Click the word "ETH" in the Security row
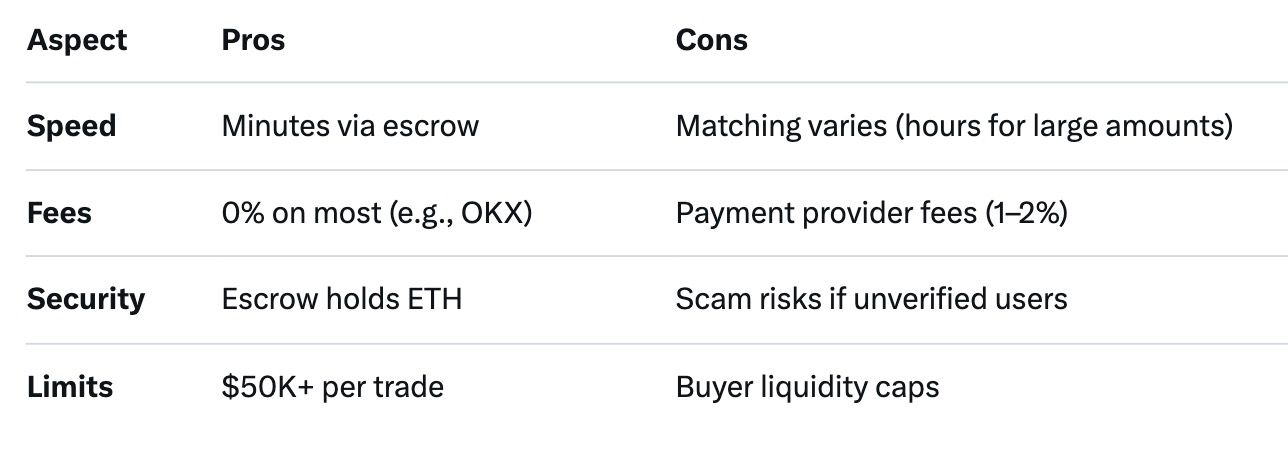Image resolution: width=1288 pixels, height=450 pixels. (x=436, y=299)
